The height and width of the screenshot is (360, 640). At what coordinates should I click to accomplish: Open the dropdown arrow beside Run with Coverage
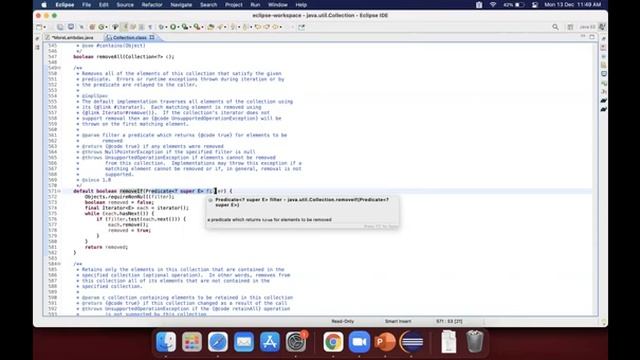coord(190,27)
